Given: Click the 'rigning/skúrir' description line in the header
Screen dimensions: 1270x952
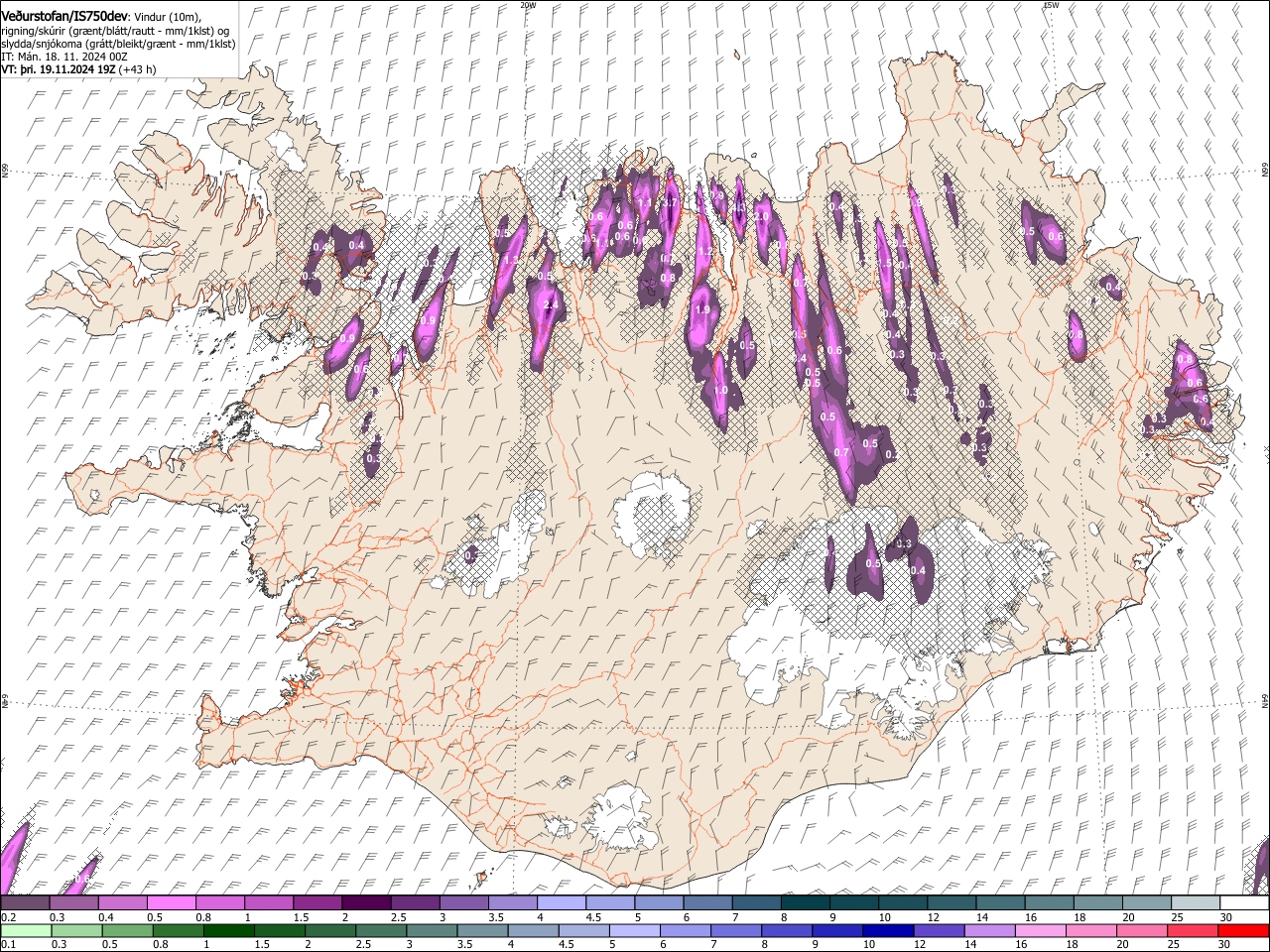Looking at the screenshot, I should pos(115,29).
